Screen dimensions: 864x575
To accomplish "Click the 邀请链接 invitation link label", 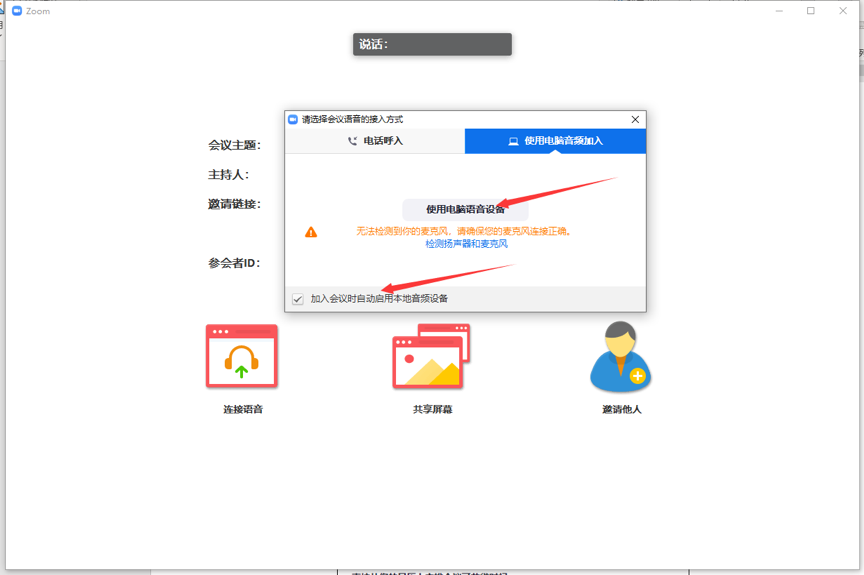I will [x=234, y=204].
